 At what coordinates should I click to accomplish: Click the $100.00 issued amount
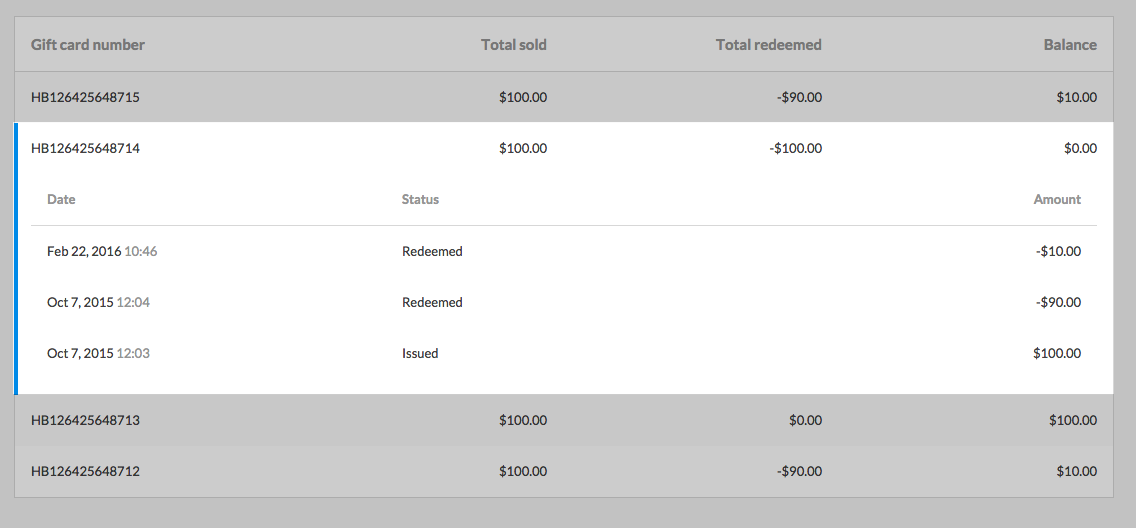coord(1056,353)
